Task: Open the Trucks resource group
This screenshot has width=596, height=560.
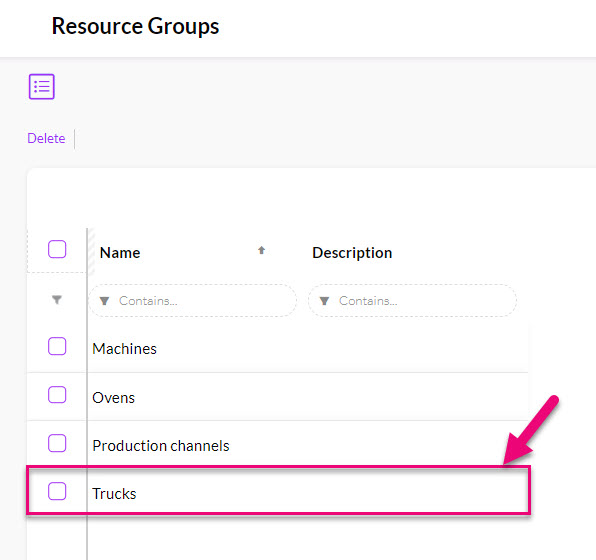Action: tap(114, 494)
